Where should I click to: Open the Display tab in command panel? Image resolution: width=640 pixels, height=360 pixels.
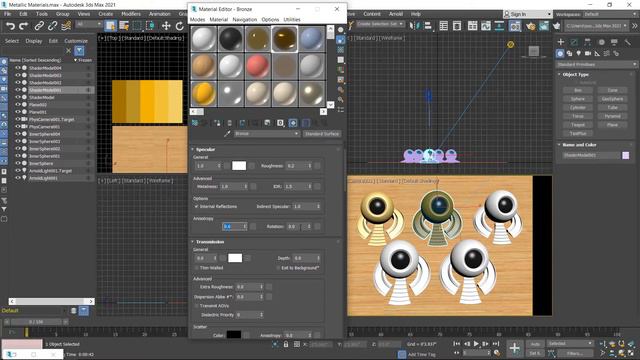pyautogui.click(x=614, y=42)
